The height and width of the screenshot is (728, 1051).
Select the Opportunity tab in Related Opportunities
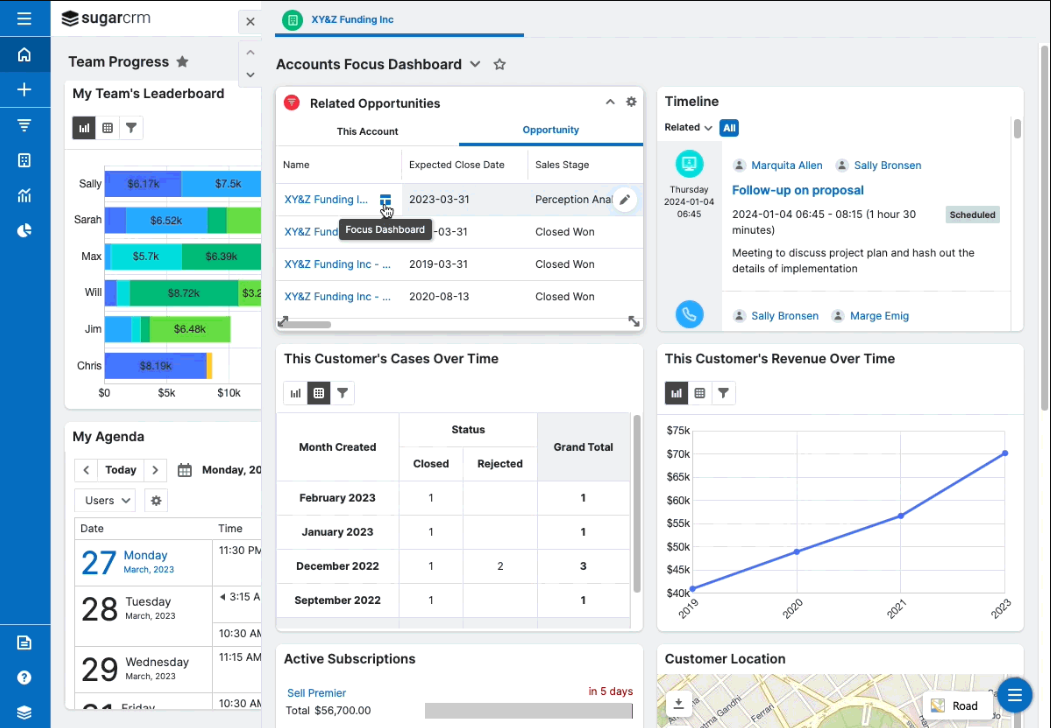click(x=550, y=130)
